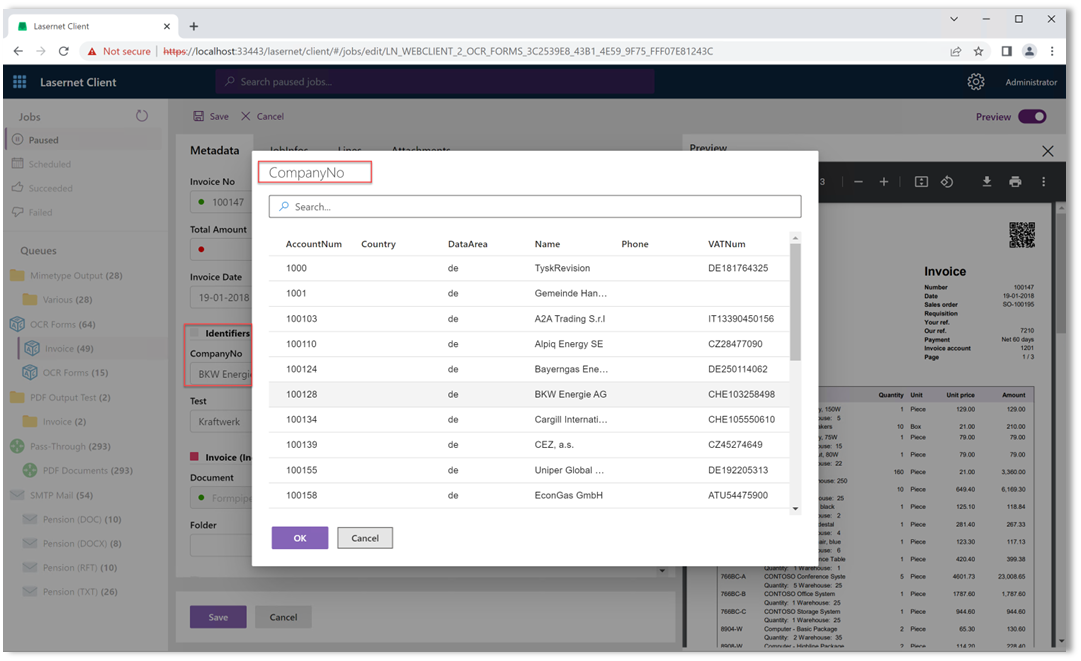Click the Cancel X icon in toolbar
This screenshot has height=661, width=1081.
[245, 116]
